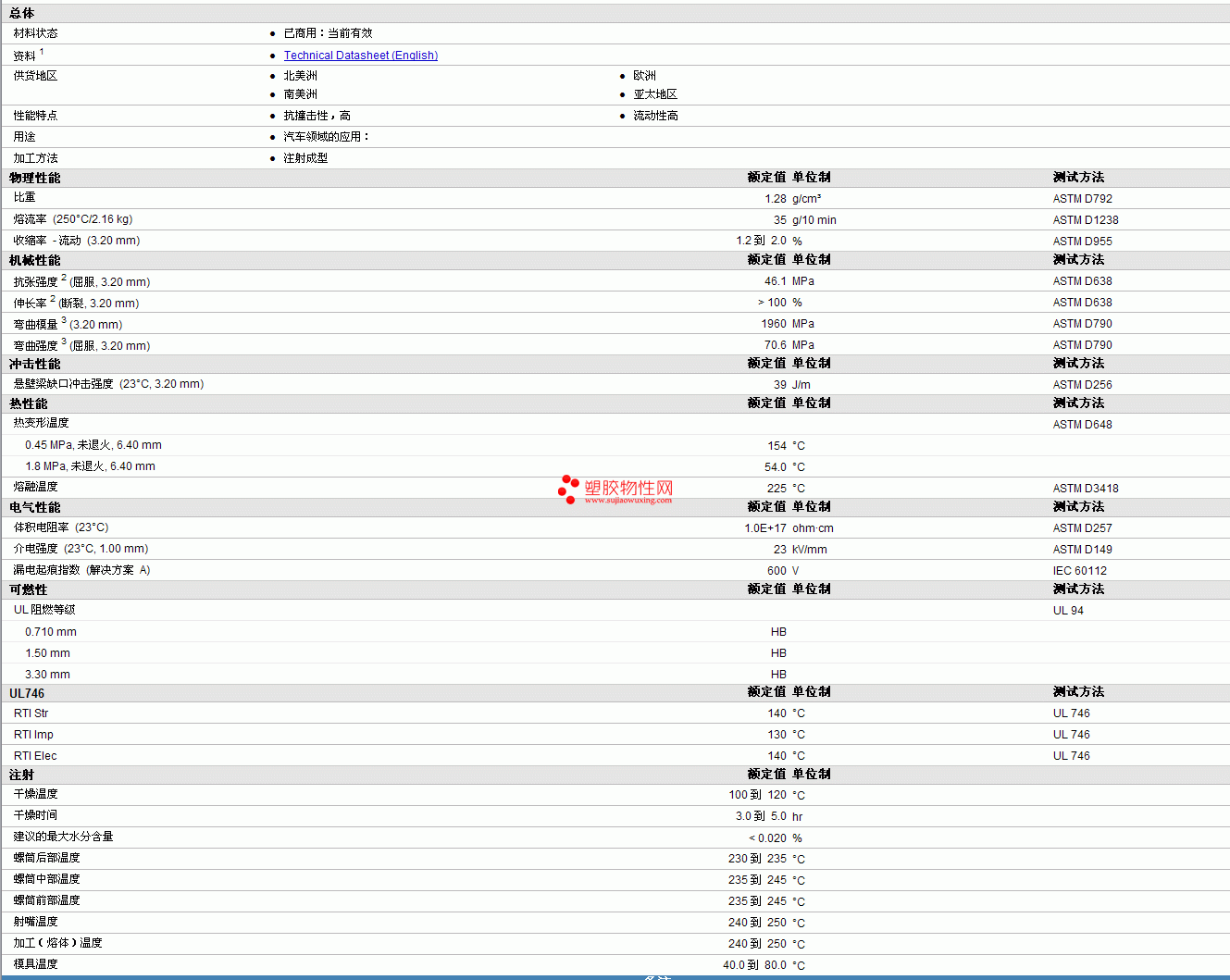
Task: Click the '可燃性' section header
Action: (29, 589)
